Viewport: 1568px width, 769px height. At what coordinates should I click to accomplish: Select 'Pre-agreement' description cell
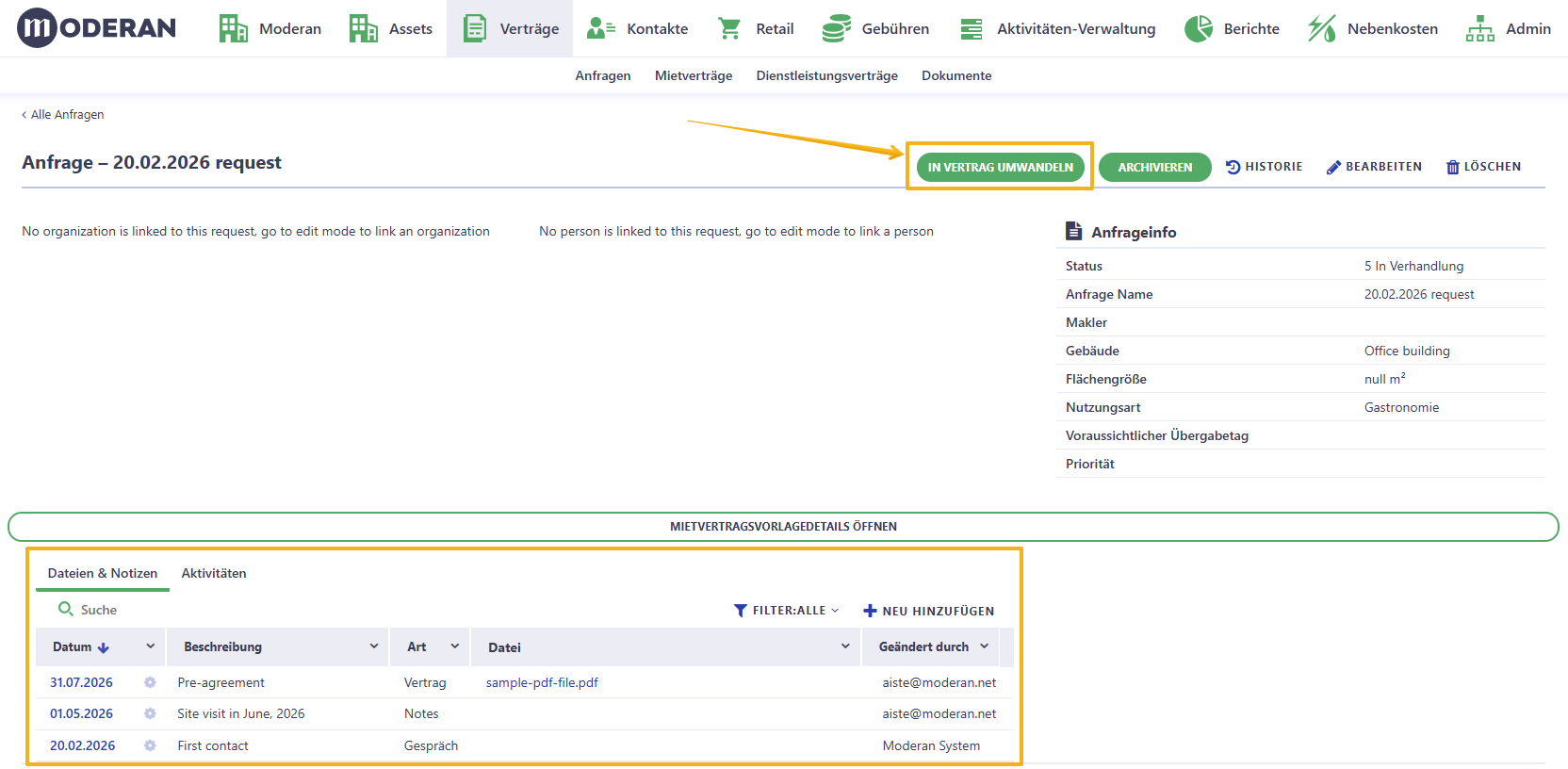[220, 682]
